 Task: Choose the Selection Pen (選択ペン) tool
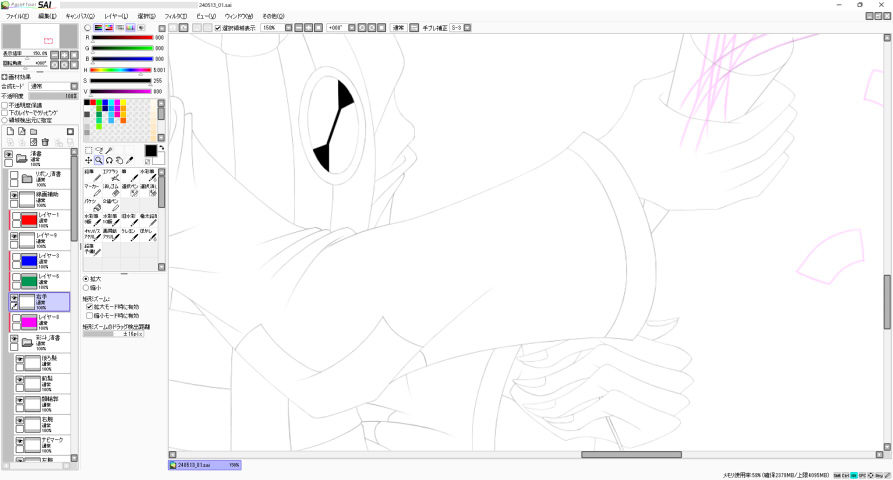click(x=129, y=190)
